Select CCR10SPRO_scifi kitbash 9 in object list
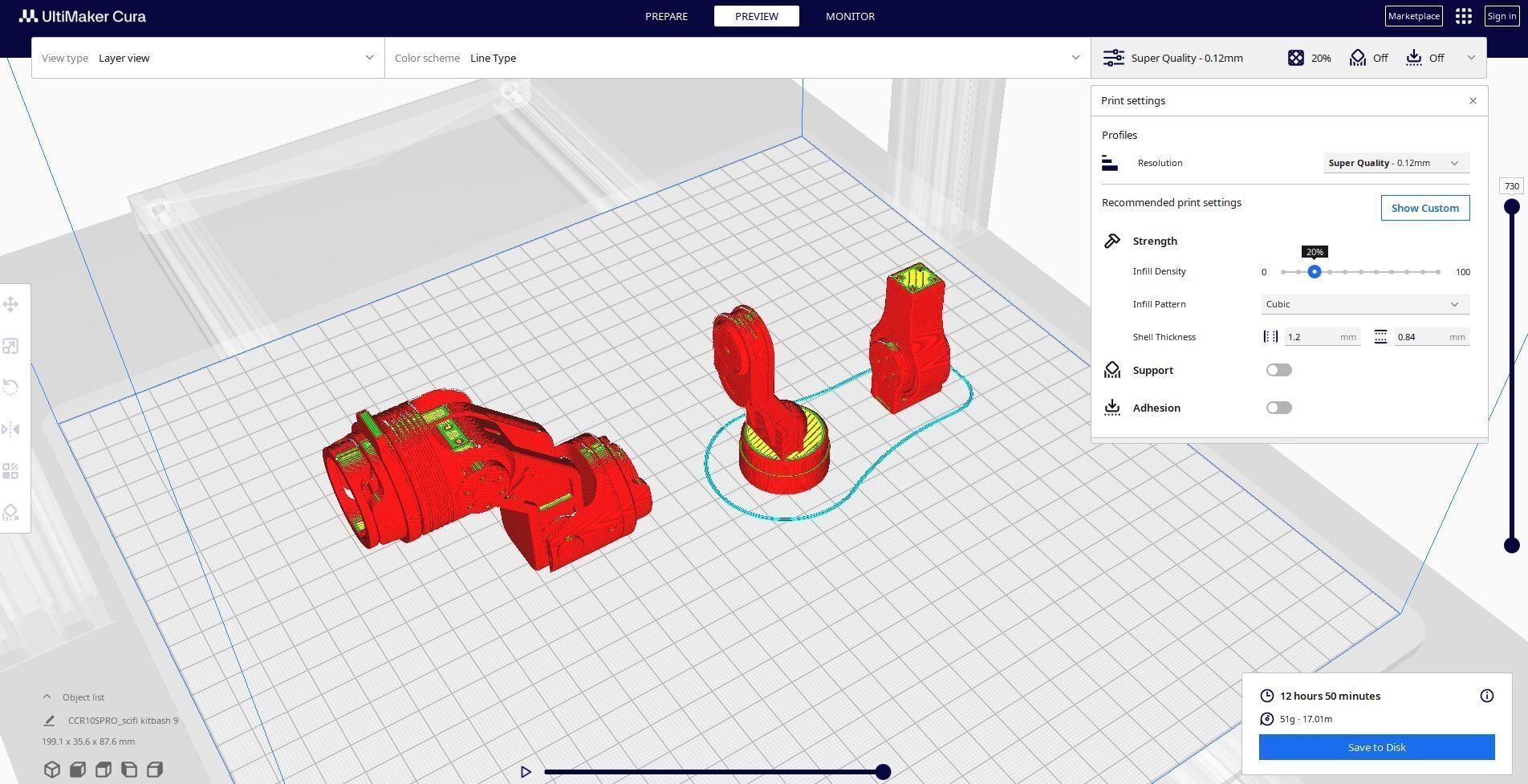 [123, 721]
